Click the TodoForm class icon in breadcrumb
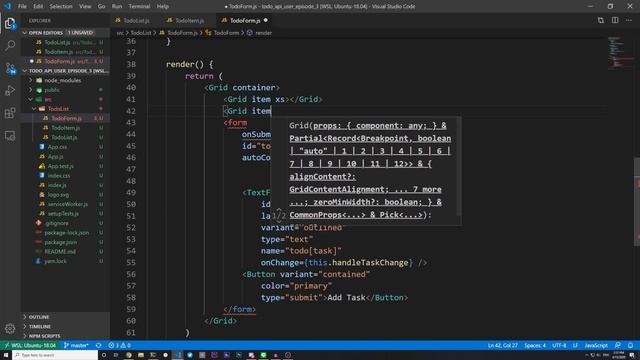 [x=208, y=33]
